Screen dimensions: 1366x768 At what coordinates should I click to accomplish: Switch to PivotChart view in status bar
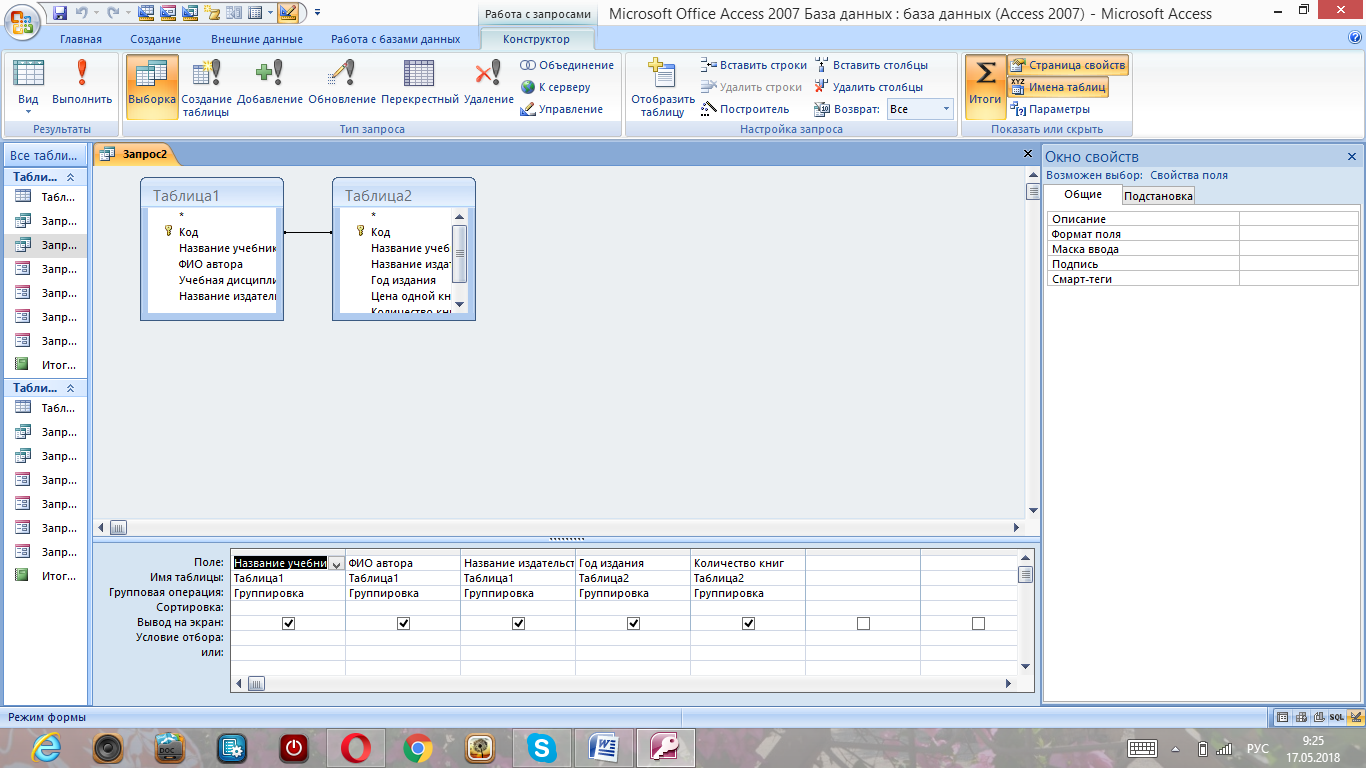[x=1318, y=717]
